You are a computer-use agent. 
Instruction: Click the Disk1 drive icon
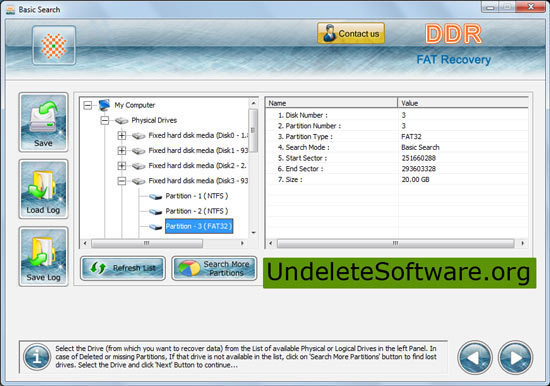[139, 151]
